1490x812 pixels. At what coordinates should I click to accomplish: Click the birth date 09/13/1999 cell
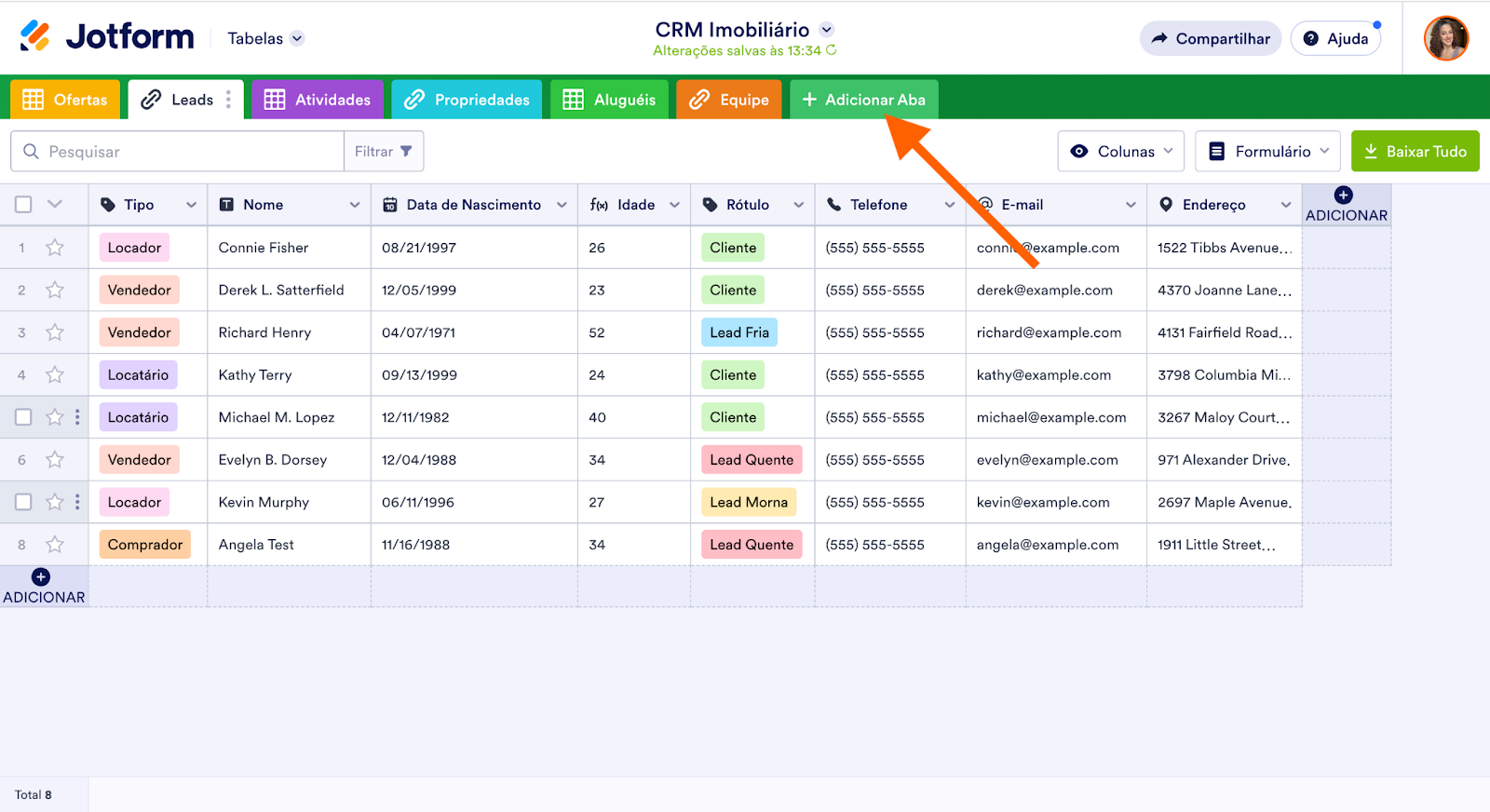click(474, 375)
